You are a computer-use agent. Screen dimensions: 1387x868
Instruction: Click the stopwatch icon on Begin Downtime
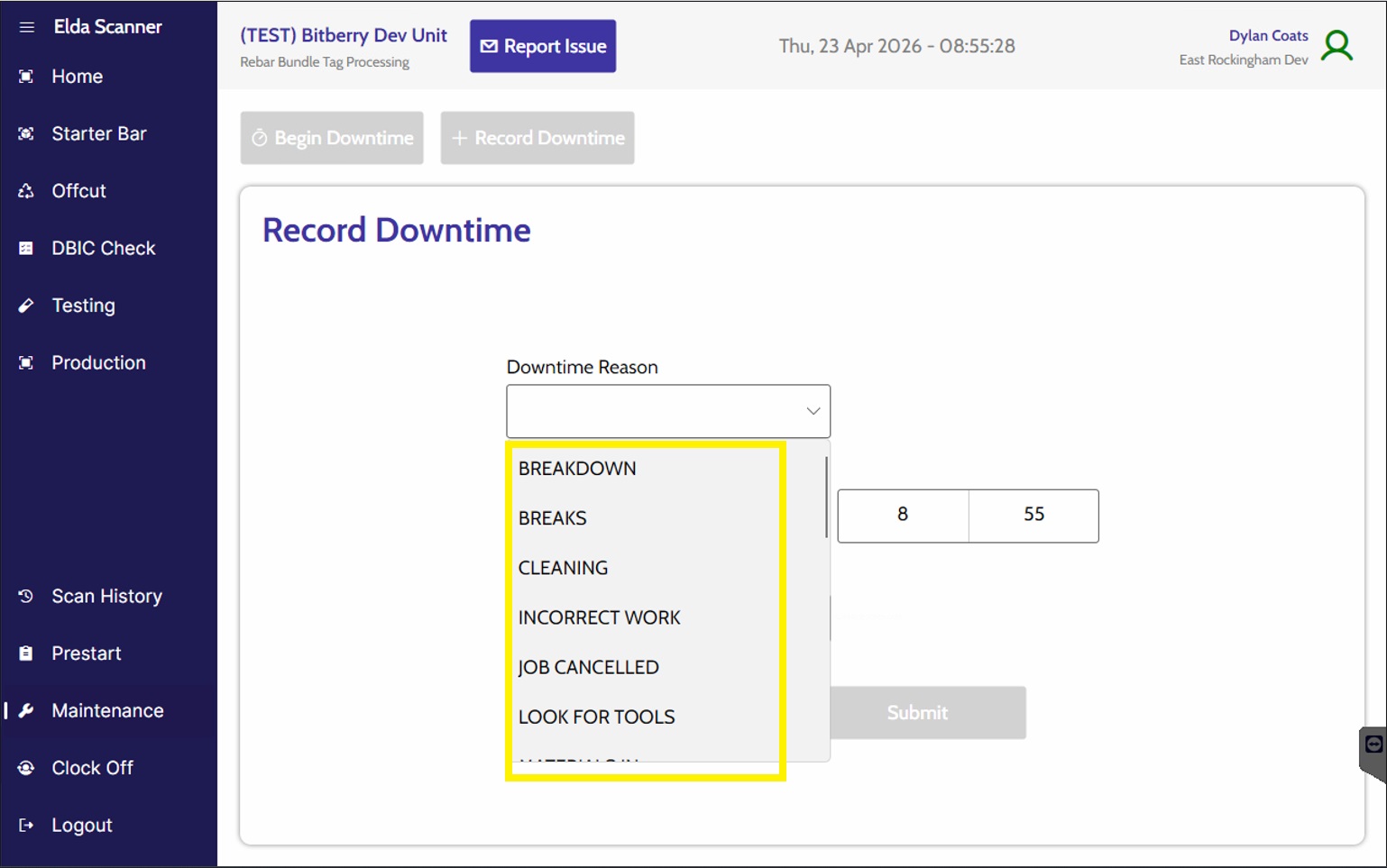coord(260,138)
